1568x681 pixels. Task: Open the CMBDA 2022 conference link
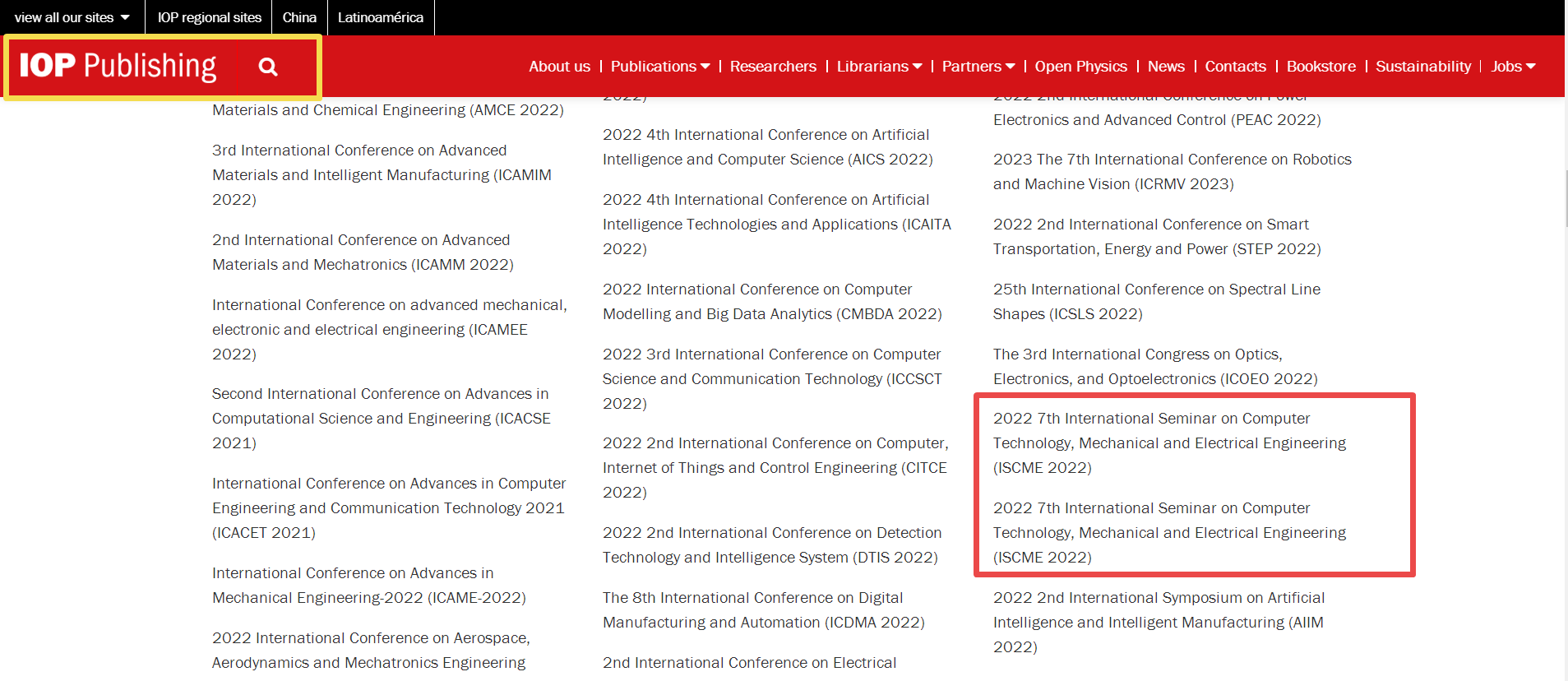coord(772,302)
